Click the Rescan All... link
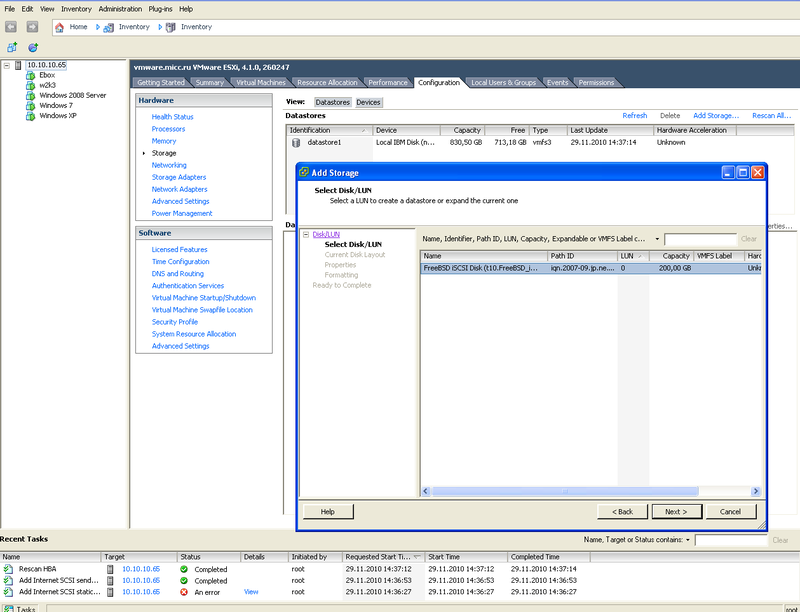Image resolution: width=800 pixels, height=612 pixels. [x=771, y=116]
